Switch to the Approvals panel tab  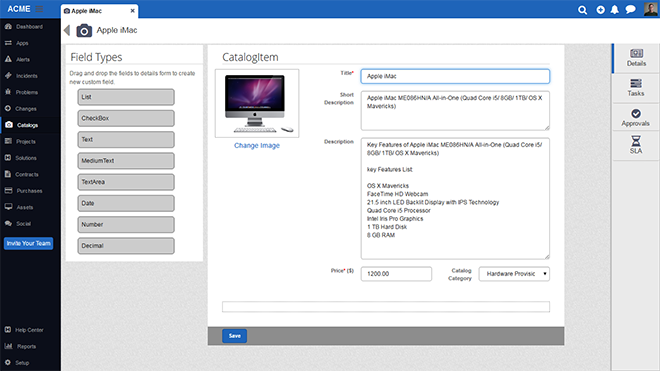[x=636, y=117]
